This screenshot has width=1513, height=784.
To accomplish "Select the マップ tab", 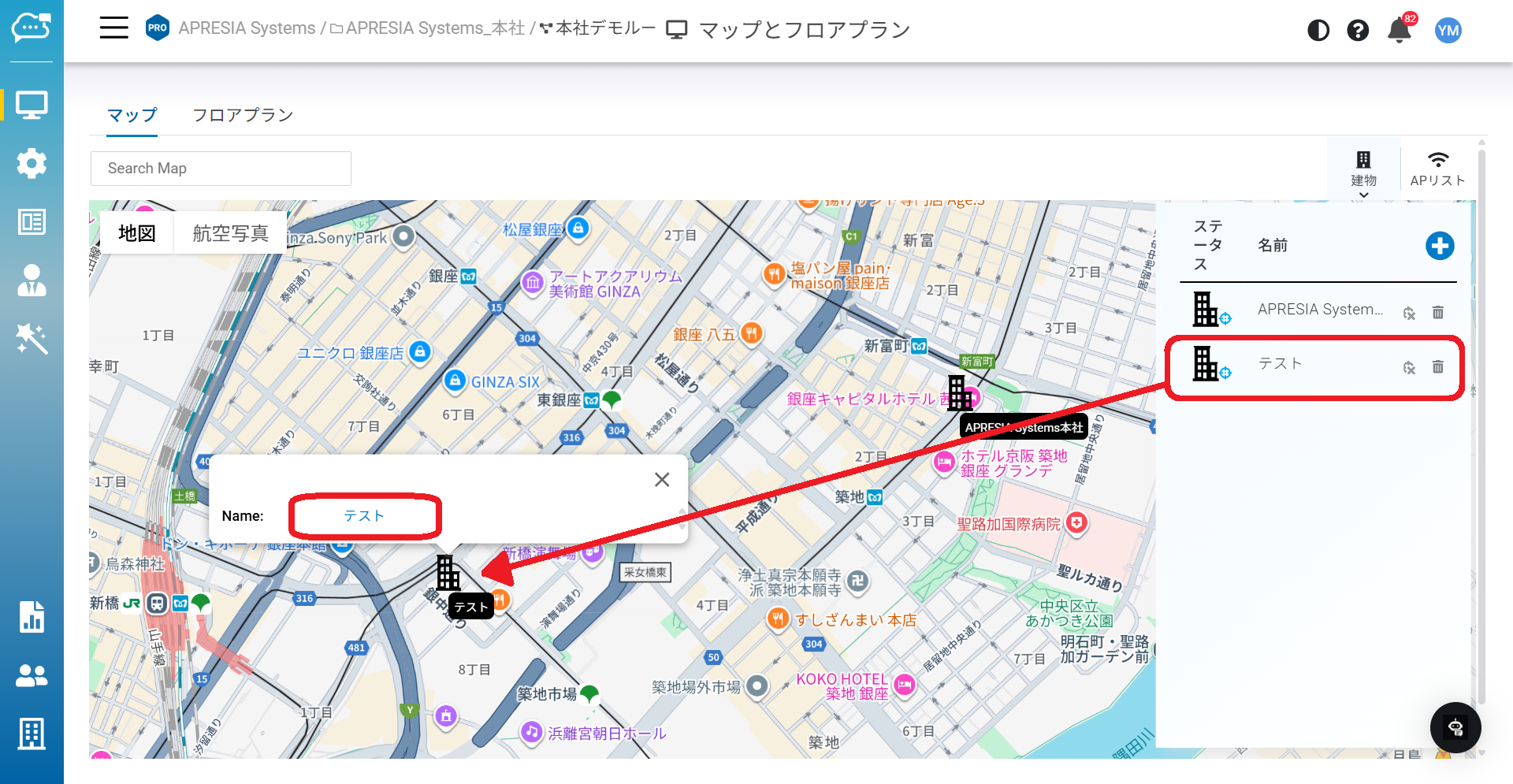I will click(x=132, y=115).
